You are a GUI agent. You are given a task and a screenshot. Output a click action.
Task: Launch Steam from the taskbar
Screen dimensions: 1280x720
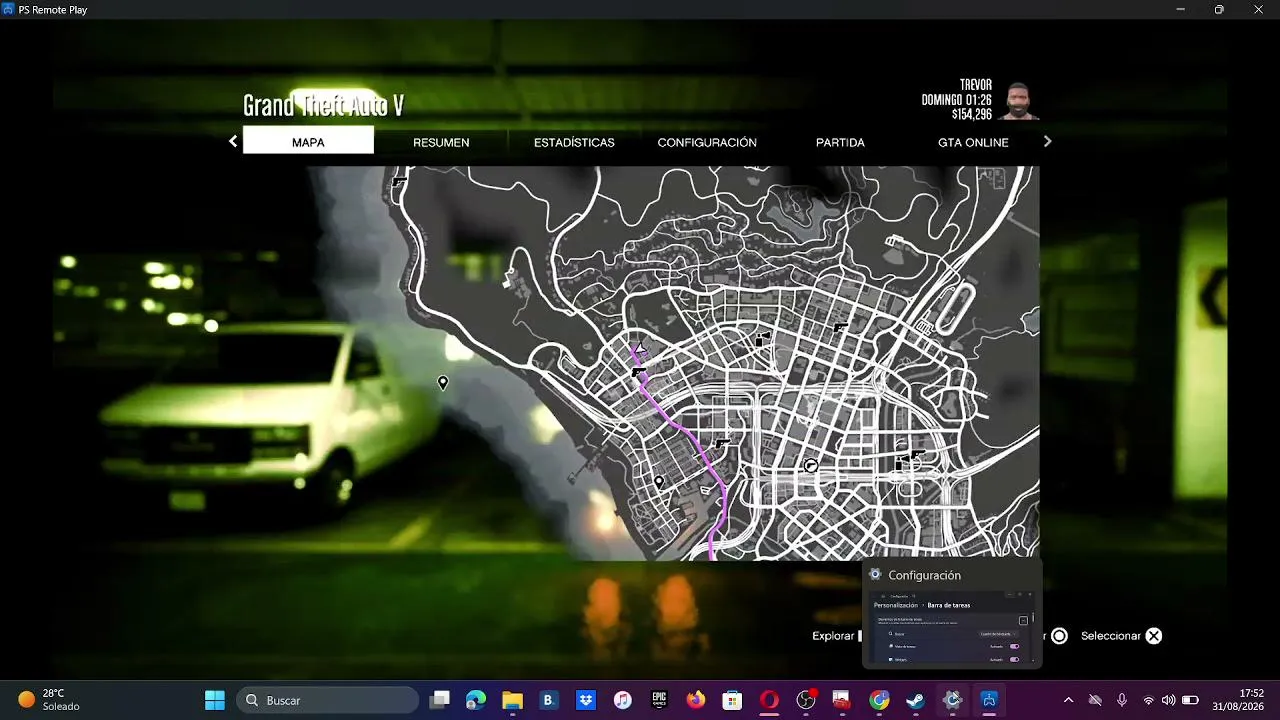(x=916, y=700)
